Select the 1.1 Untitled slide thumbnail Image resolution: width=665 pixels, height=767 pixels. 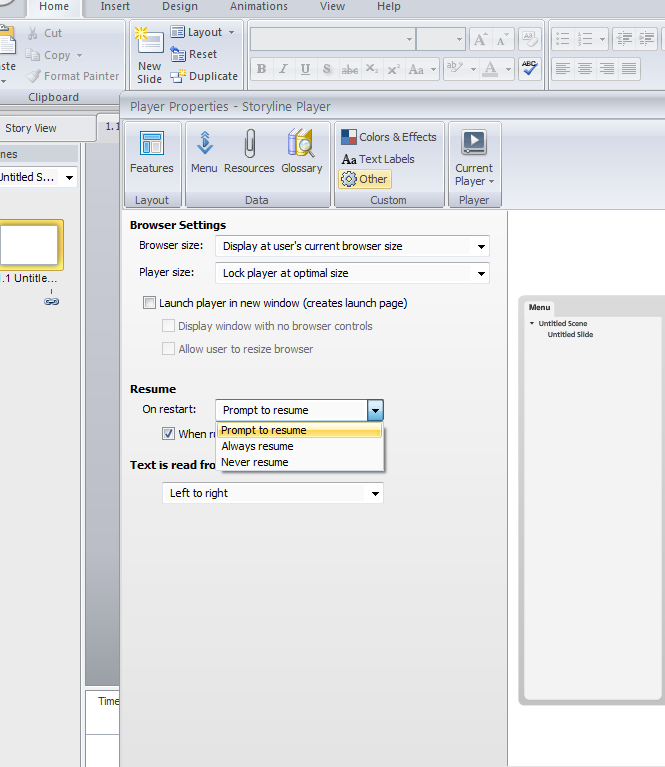pyautogui.click(x=30, y=245)
